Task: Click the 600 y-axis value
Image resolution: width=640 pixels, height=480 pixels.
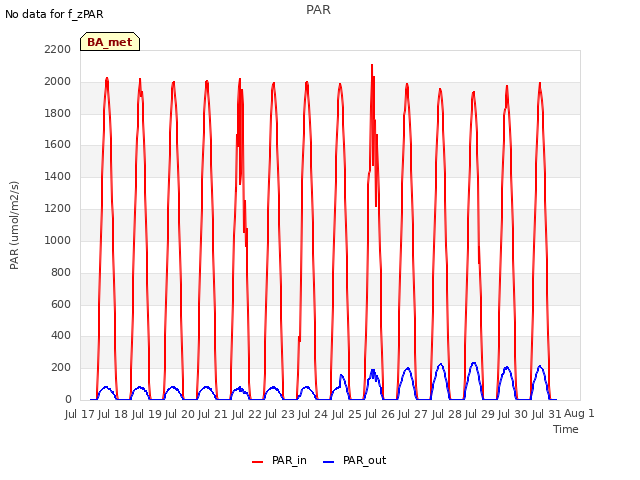Action: coord(61,304)
